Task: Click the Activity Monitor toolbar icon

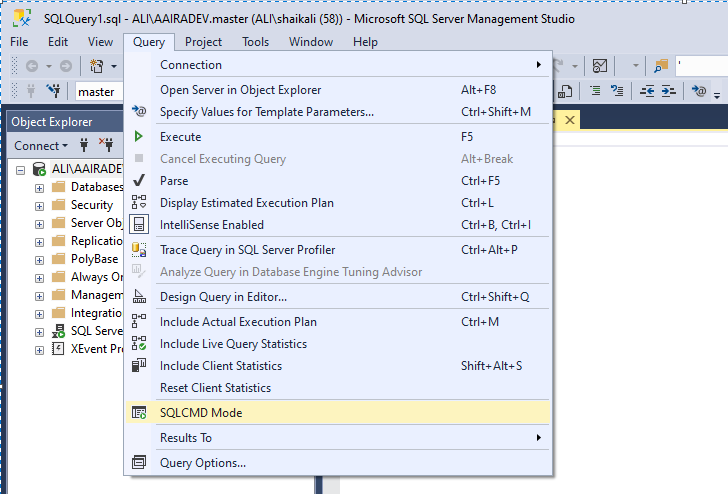Action: click(600, 66)
